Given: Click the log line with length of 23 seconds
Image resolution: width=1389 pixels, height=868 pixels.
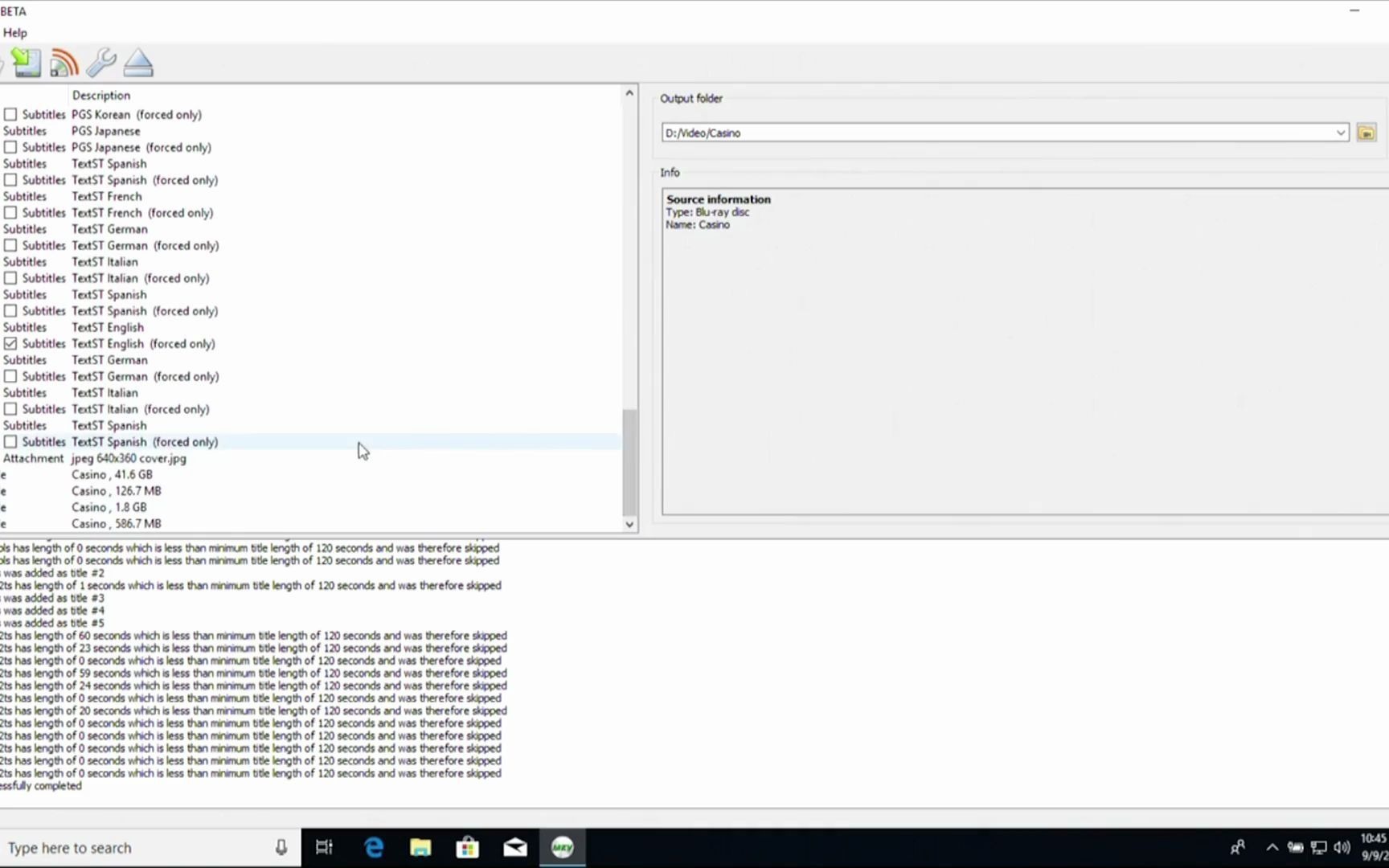Looking at the screenshot, I should click(x=253, y=648).
